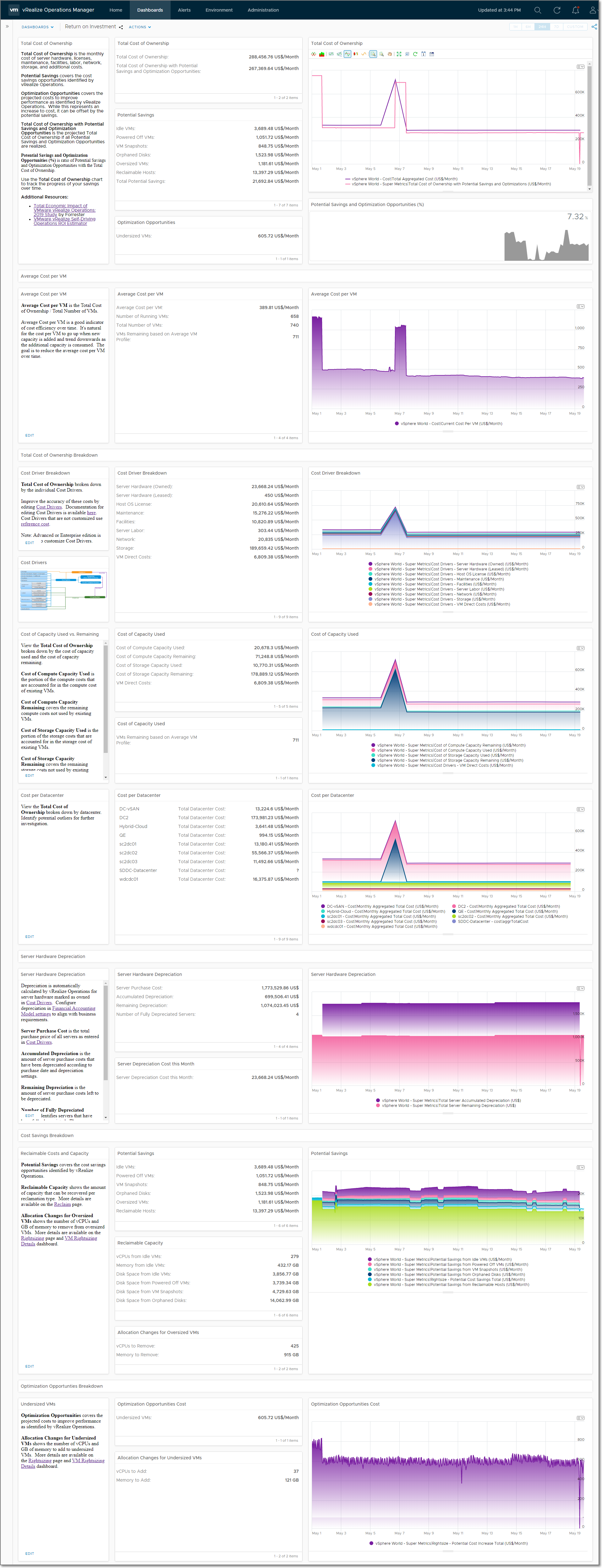Open legend dropdown in Cost of Capacity Used chart
The image size is (602, 1568).
[581, 648]
